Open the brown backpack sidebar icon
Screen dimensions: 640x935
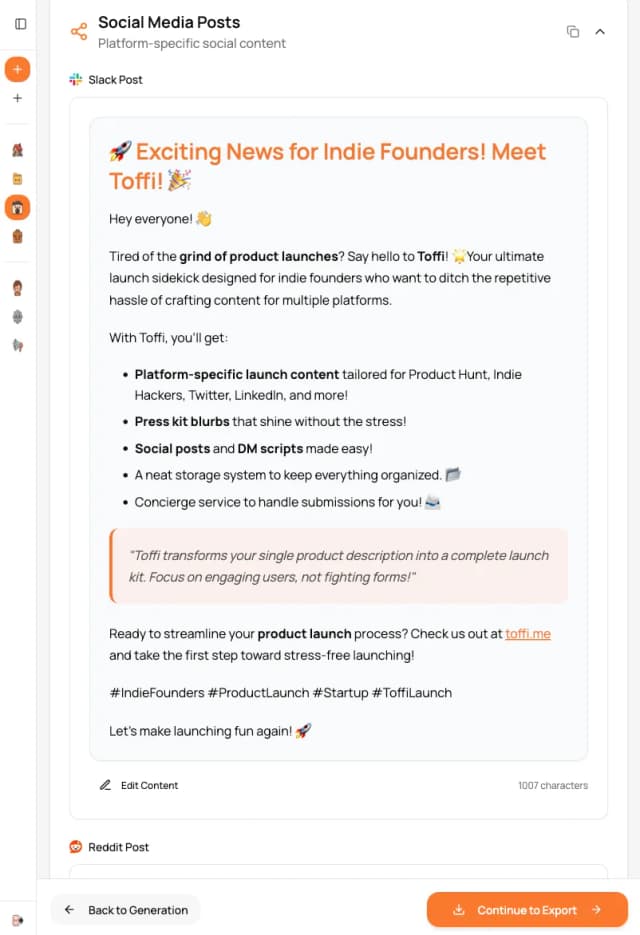[x=17, y=237]
